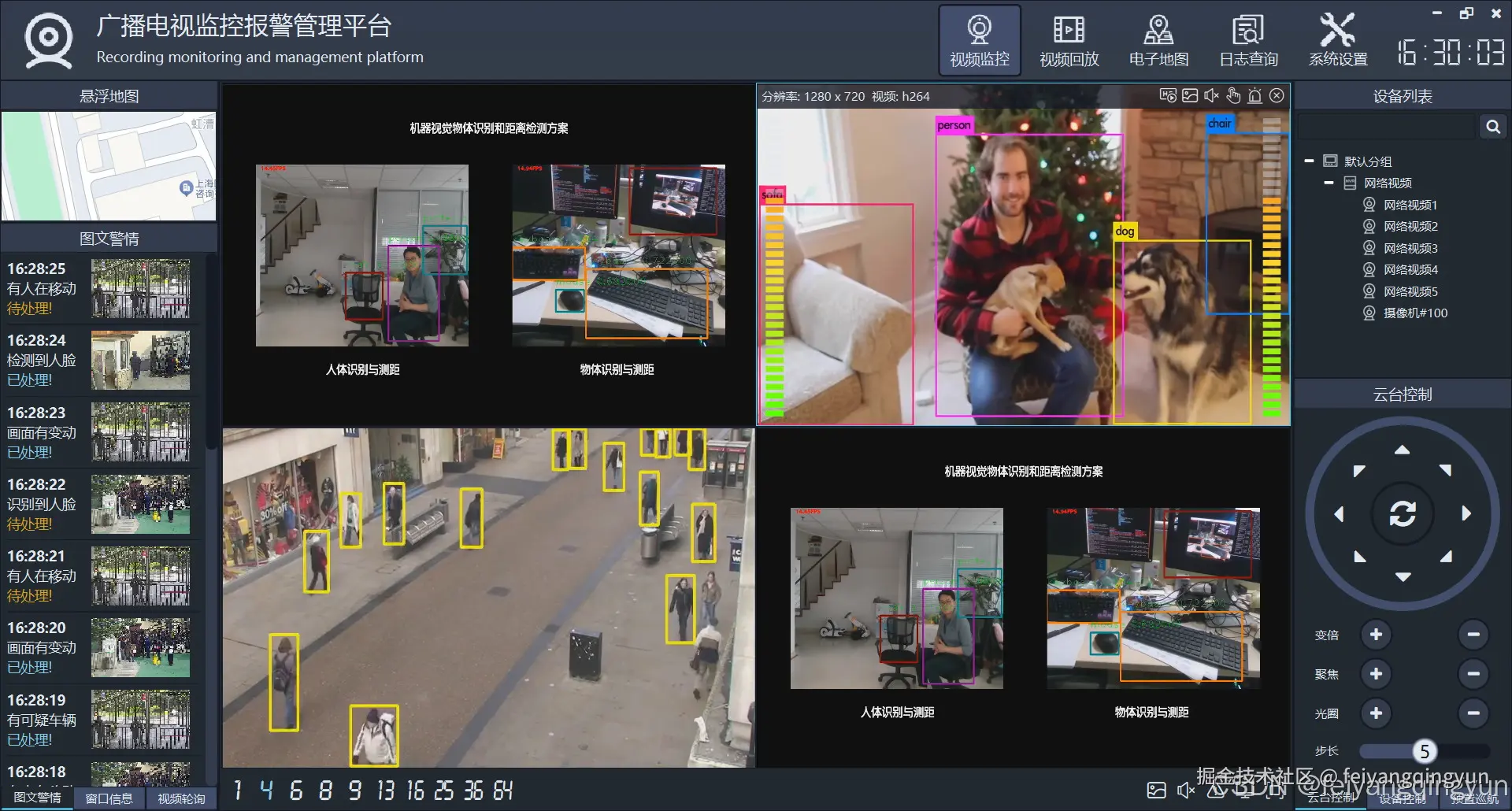Image resolution: width=1512 pixels, height=811 pixels.
Task: Open 日志查询 log query
Action: coord(1249,41)
